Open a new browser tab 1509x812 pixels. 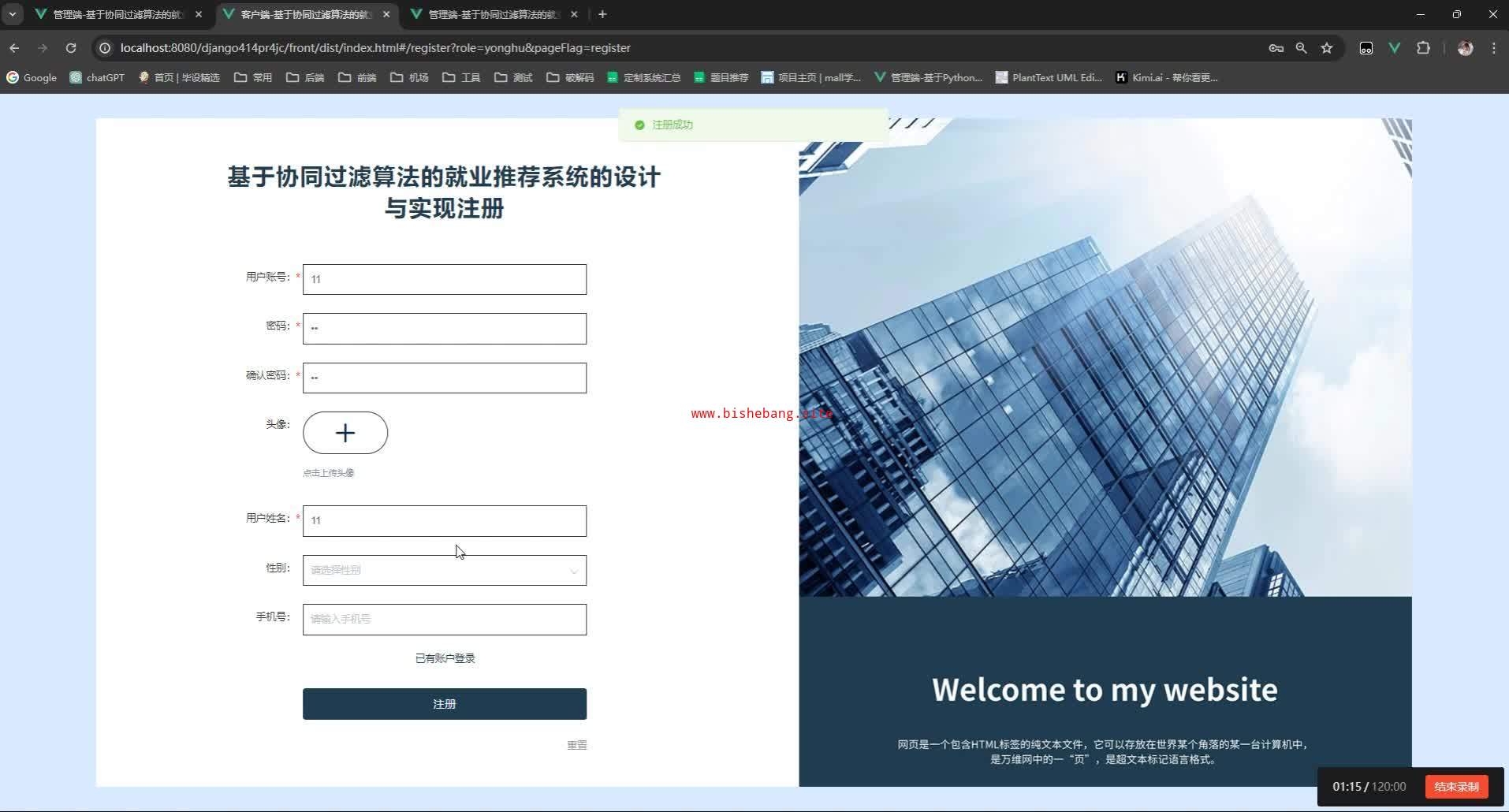(x=602, y=14)
